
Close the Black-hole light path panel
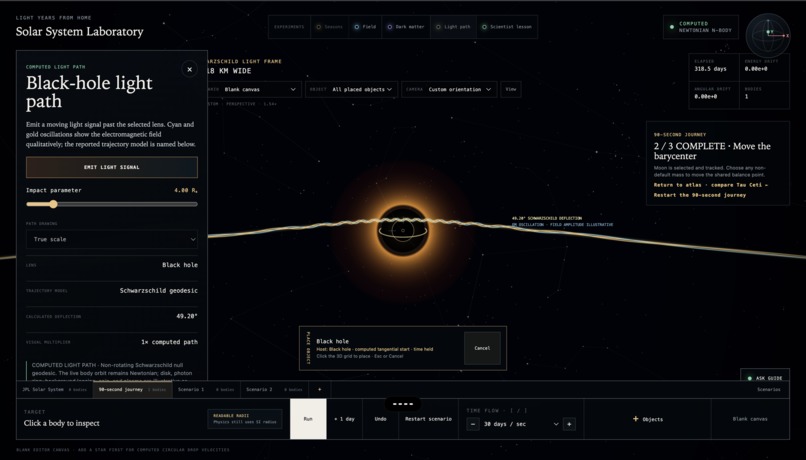(x=189, y=69)
